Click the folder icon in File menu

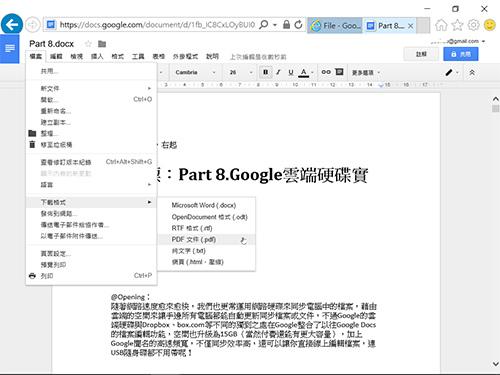point(32,133)
